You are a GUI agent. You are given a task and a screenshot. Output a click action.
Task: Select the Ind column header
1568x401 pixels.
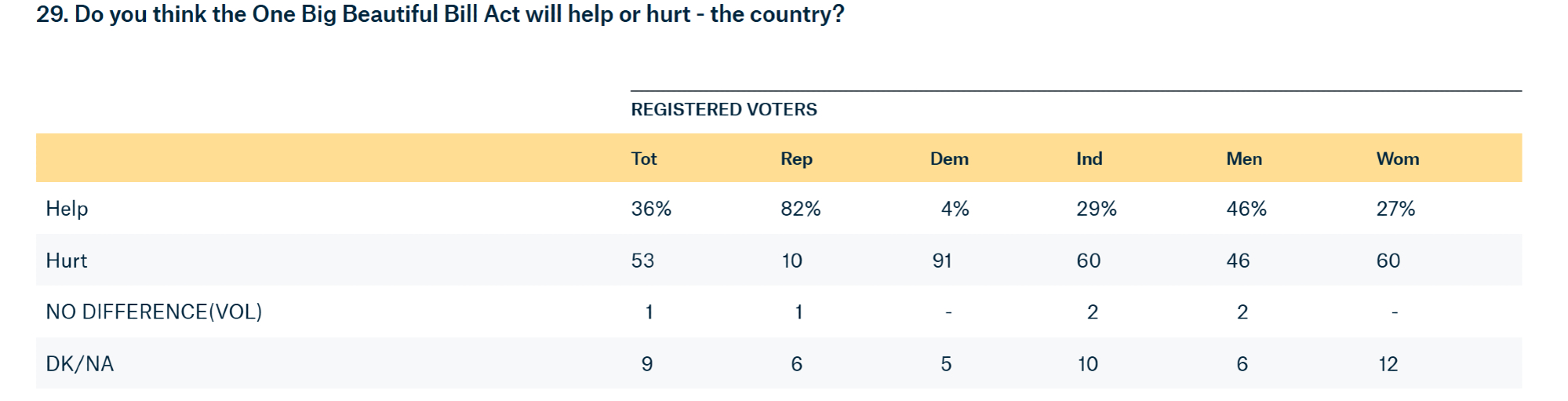click(x=1089, y=159)
